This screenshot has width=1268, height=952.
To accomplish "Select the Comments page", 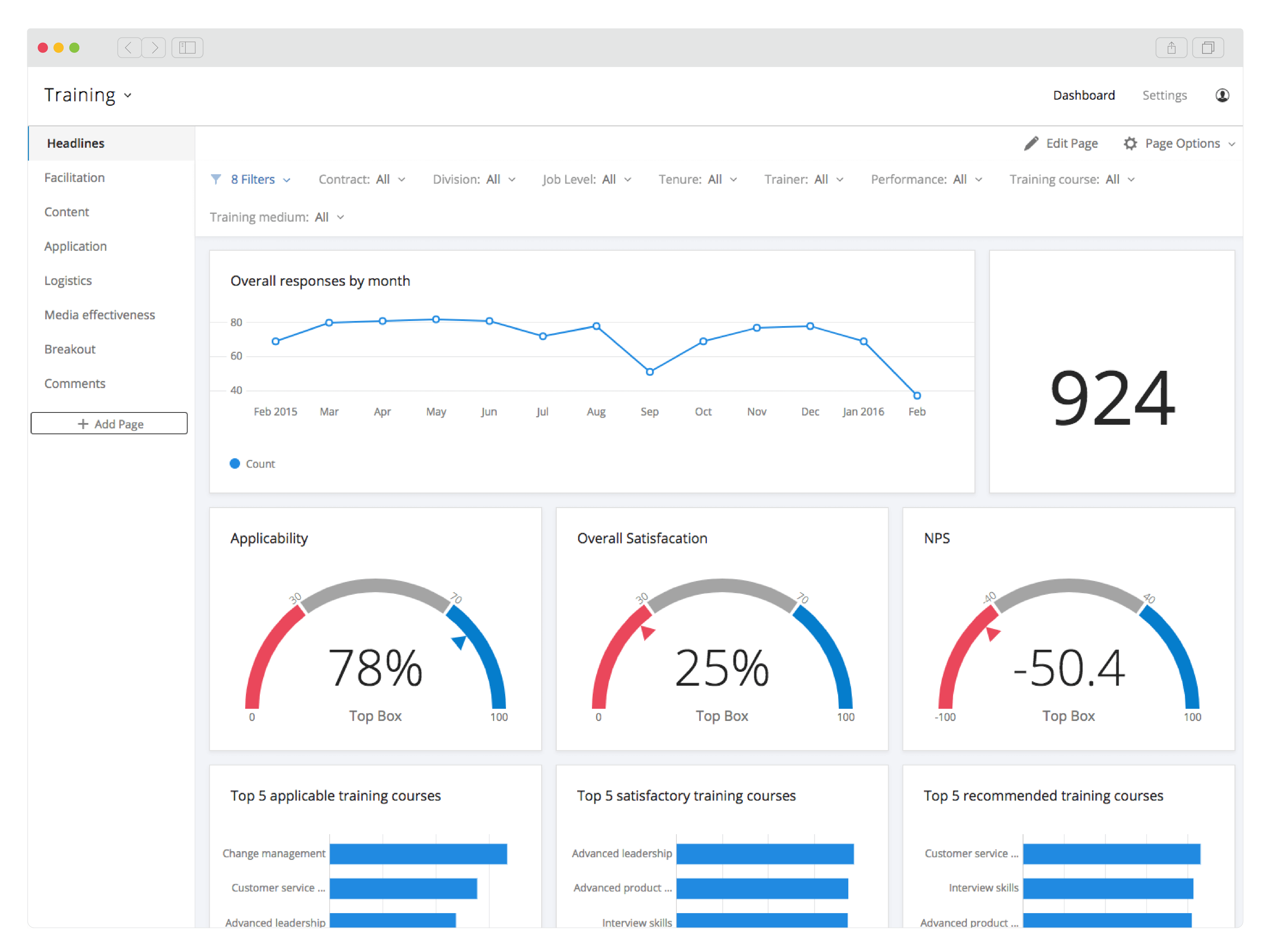I will [x=75, y=383].
